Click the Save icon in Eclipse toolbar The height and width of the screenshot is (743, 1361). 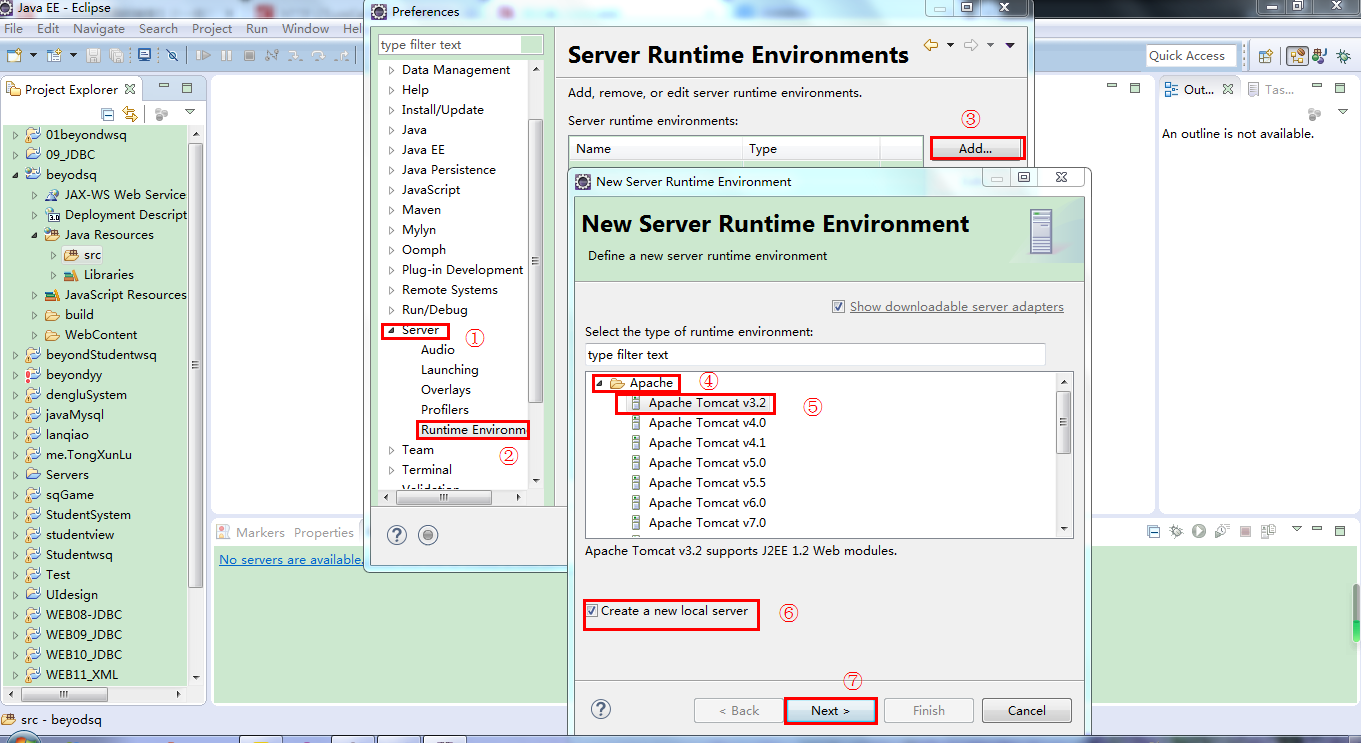click(94, 56)
